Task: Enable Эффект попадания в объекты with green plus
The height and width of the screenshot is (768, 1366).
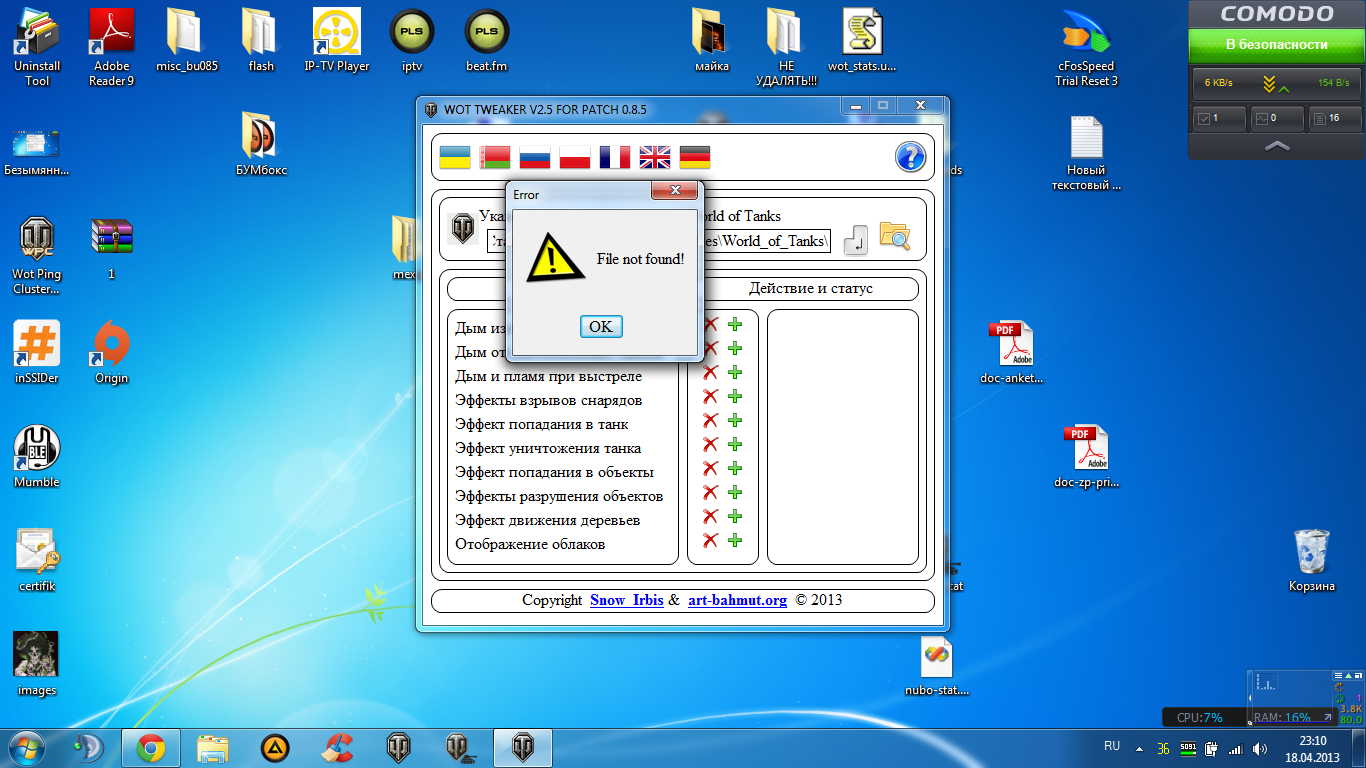Action: point(735,468)
